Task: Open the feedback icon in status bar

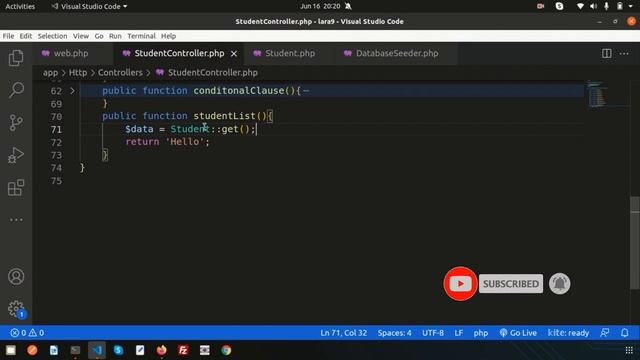Action: [x=605, y=333]
